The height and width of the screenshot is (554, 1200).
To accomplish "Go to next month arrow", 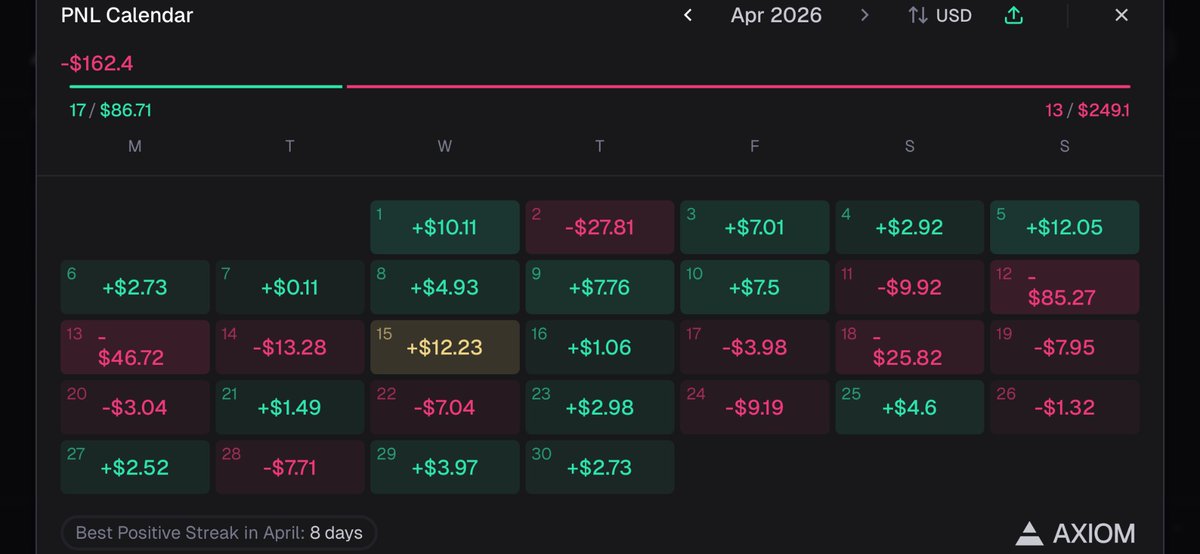I will click(865, 16).
